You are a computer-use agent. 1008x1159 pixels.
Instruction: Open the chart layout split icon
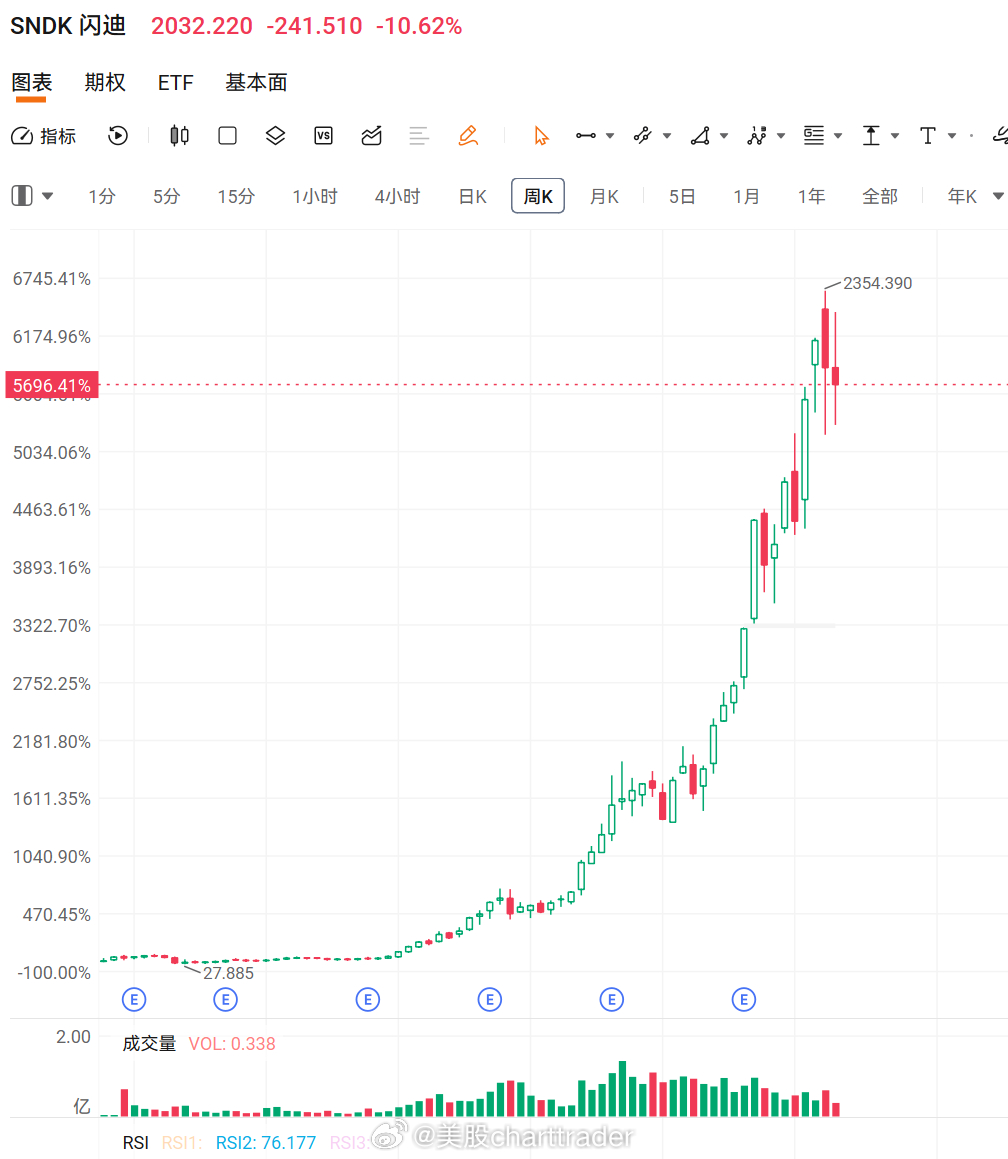22,196
